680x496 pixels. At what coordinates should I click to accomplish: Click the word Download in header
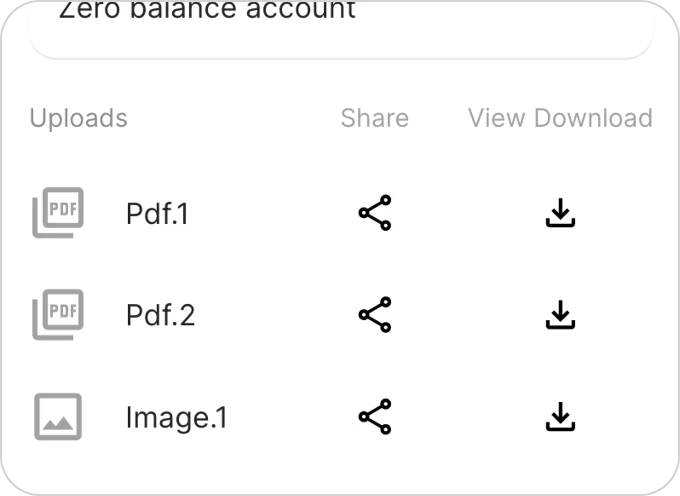(x=593, y=118)
